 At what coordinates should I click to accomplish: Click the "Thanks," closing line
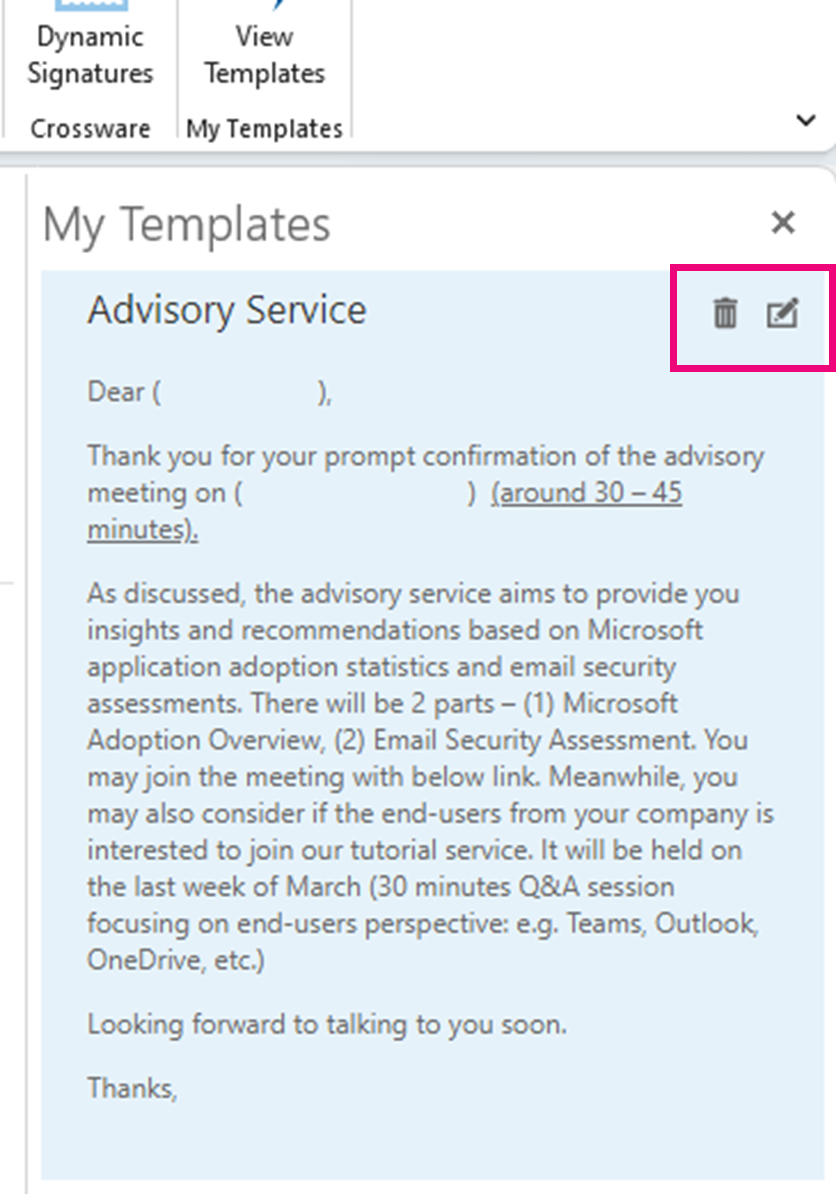tap(132, 1088)
